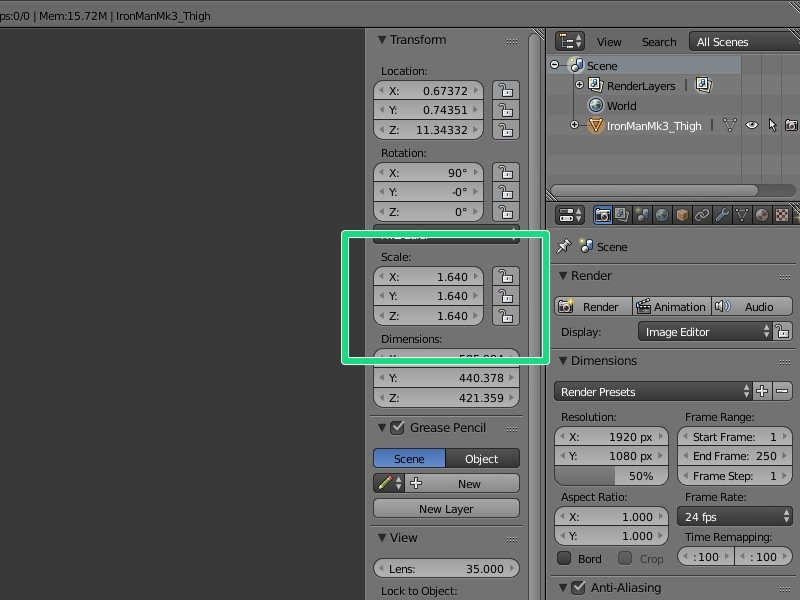Open the Object properties tab cube icon

pyautogui.click(x=682, y=215)
